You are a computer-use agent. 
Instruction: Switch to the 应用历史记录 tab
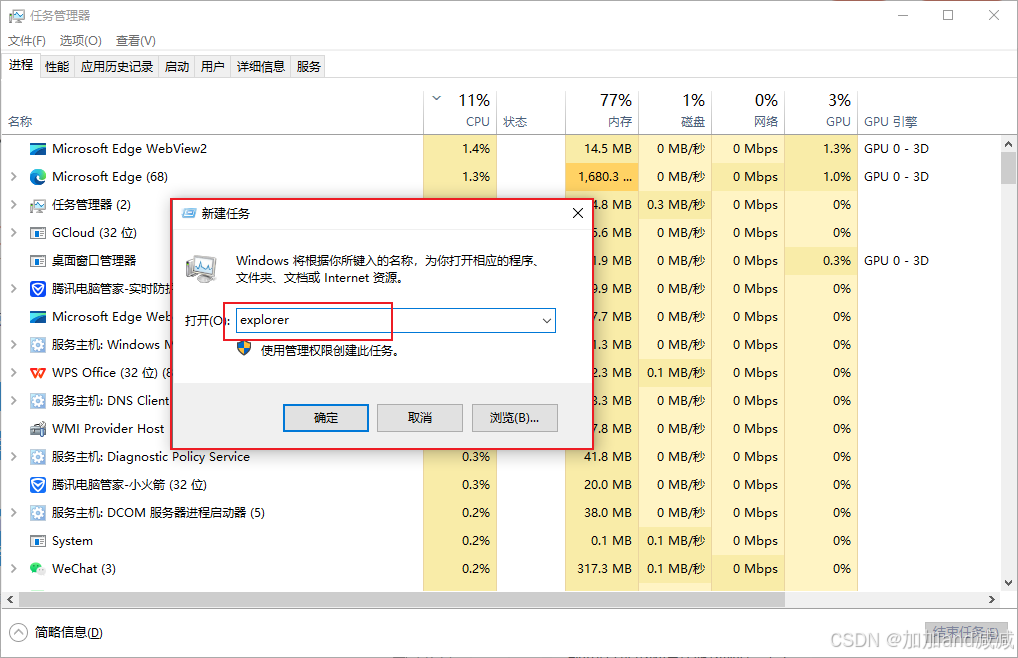(x=117, y=66)
